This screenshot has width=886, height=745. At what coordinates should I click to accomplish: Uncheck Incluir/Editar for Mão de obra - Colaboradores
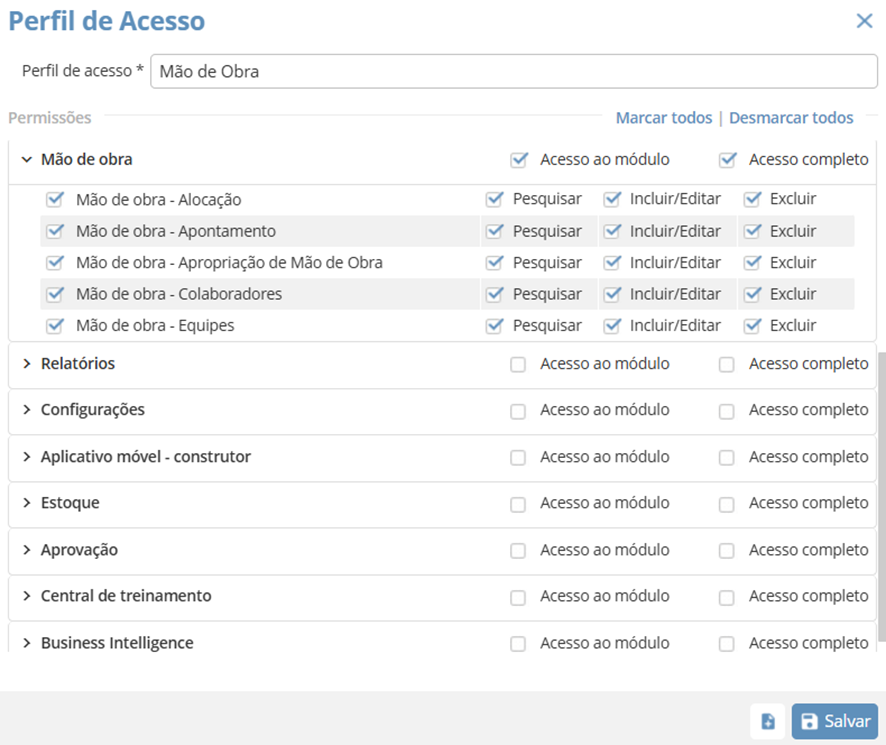(612, 294)
